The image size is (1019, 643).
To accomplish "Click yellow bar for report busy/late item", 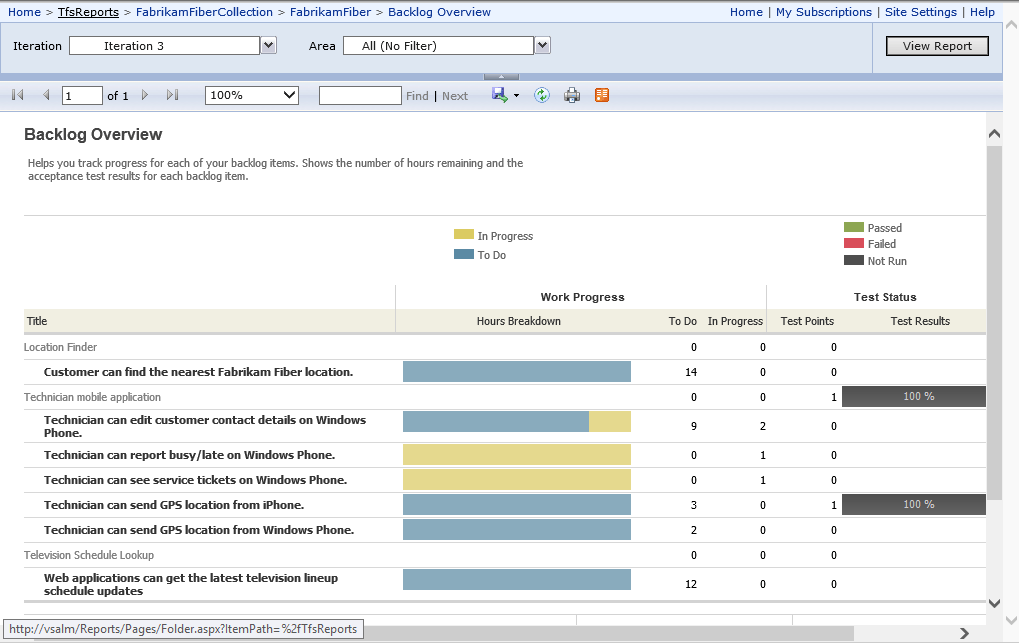I will pos(517,455).
